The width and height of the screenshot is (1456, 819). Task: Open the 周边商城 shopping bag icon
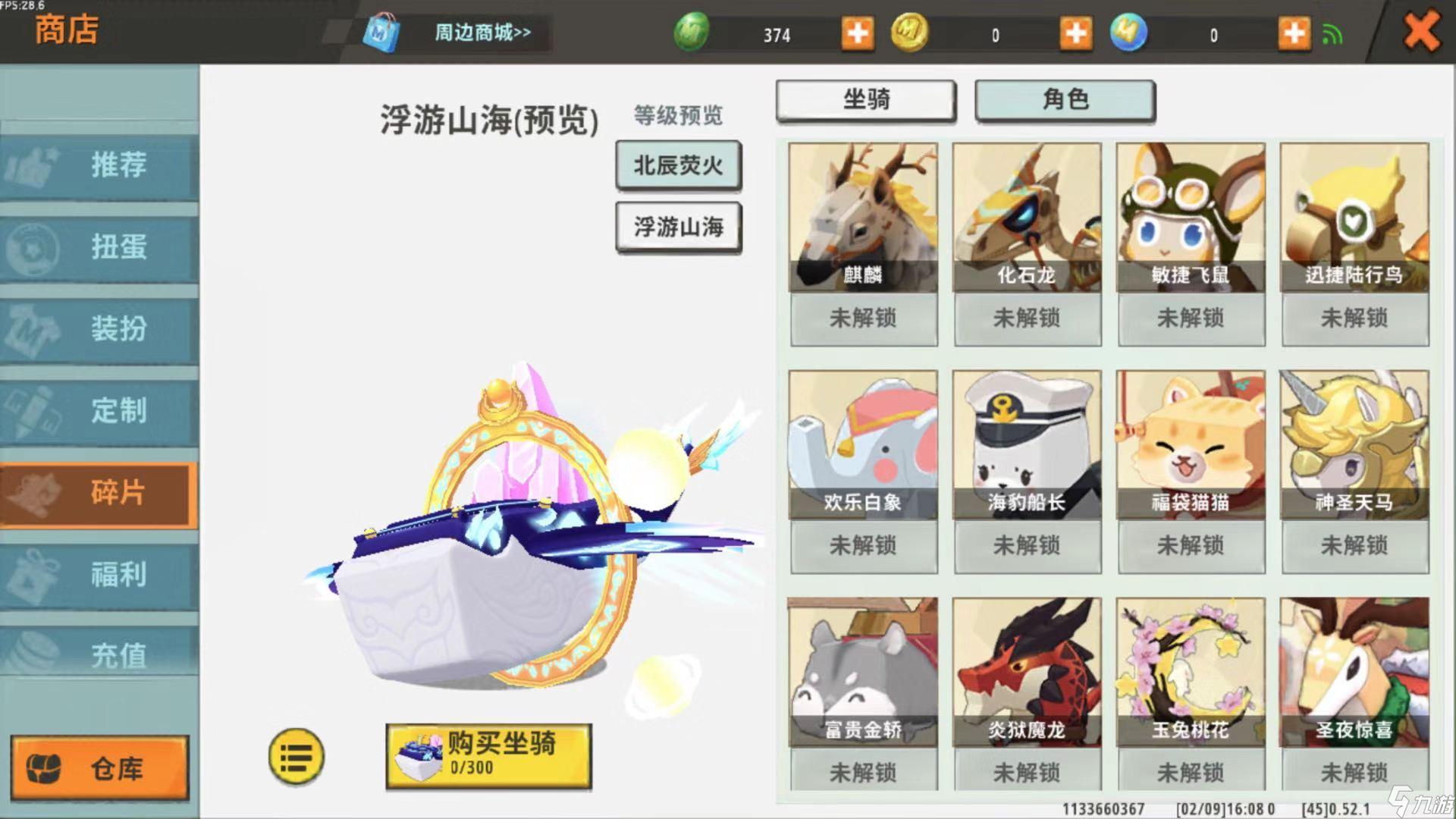click(x=381, y=33)
